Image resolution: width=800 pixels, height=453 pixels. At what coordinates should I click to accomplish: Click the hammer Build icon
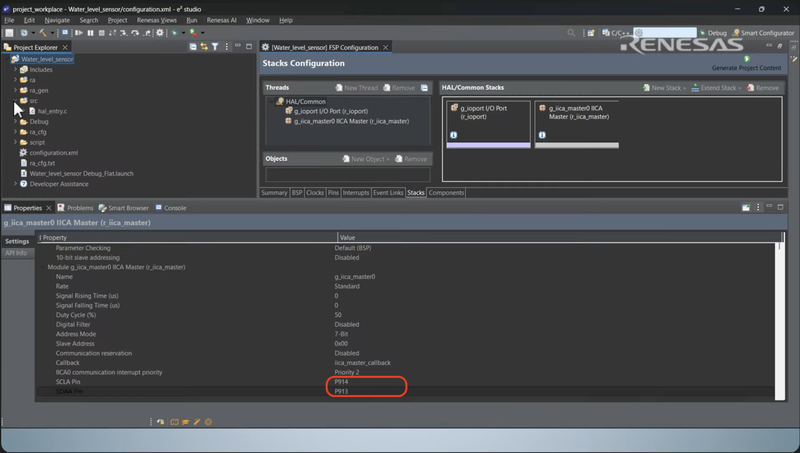tap(43, 33)
